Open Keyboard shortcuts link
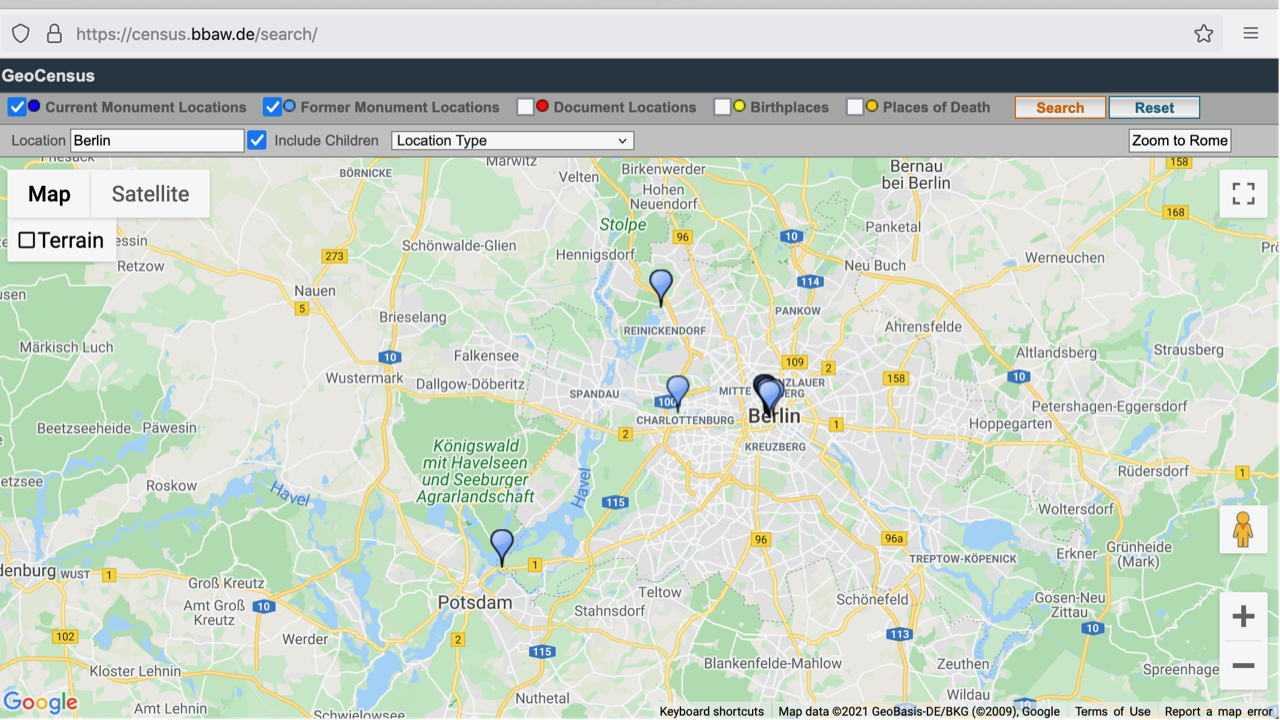 click(712, 711)
